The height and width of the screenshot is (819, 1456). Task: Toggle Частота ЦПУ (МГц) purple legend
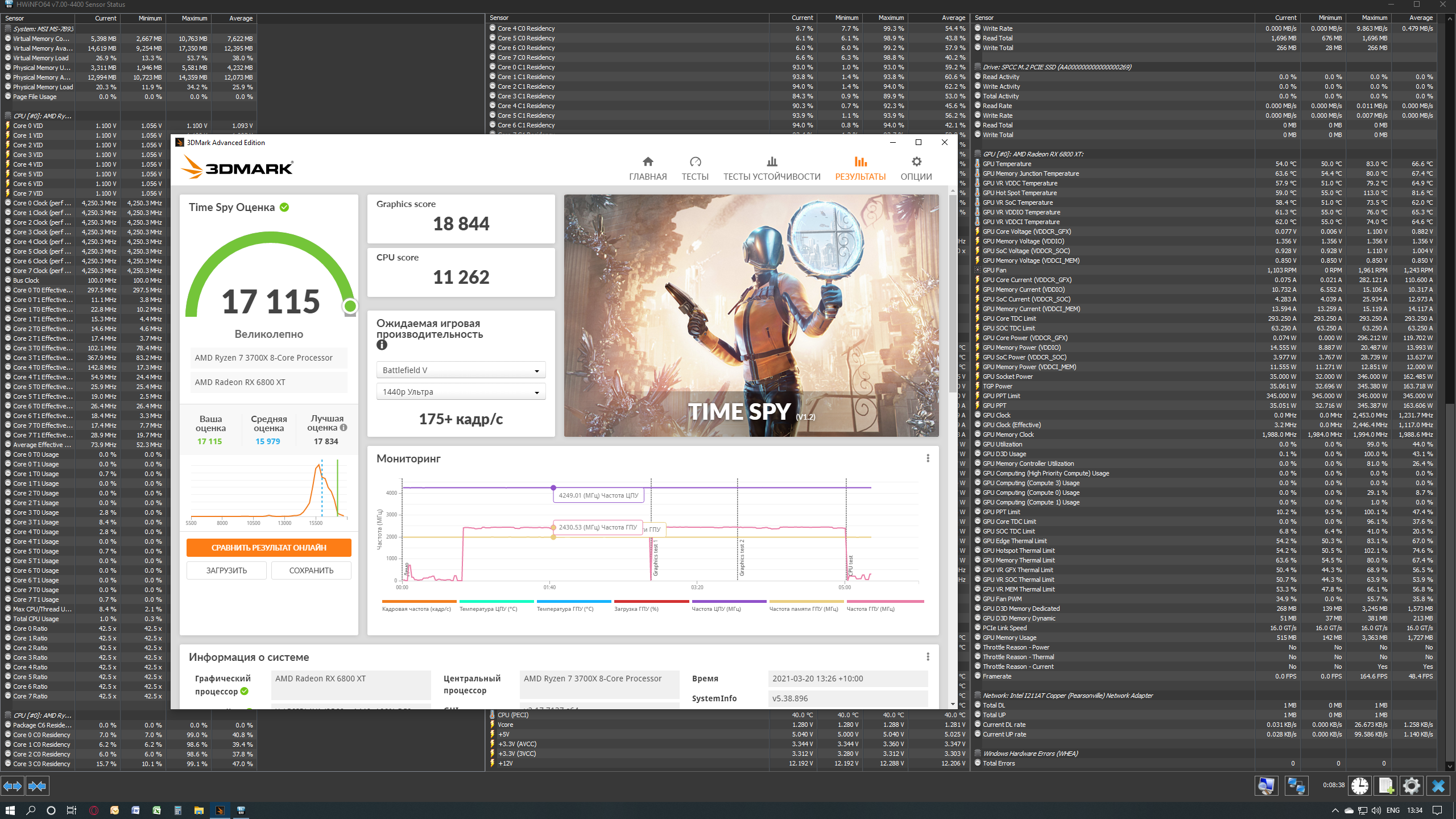click(717, 609)
